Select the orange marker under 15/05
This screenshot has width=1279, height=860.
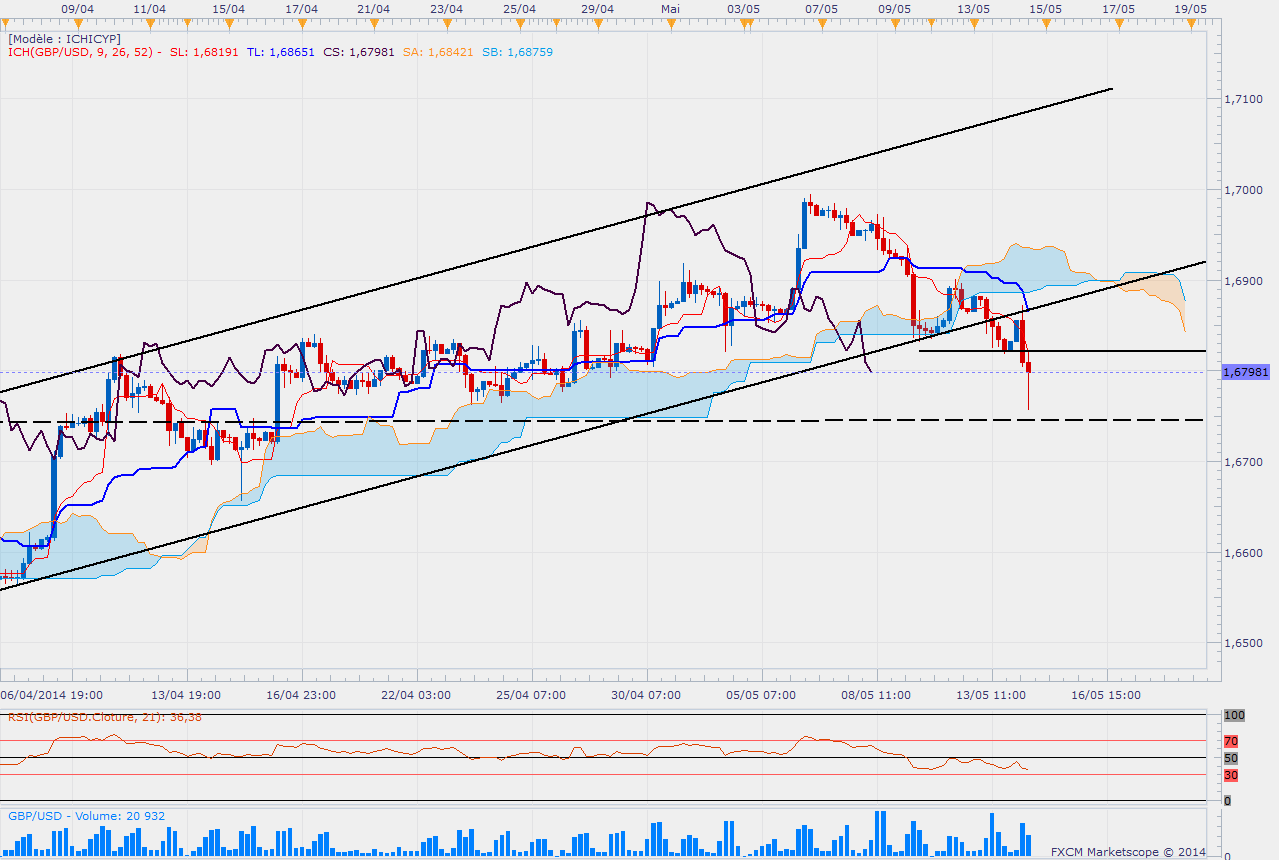(1044, 21)
